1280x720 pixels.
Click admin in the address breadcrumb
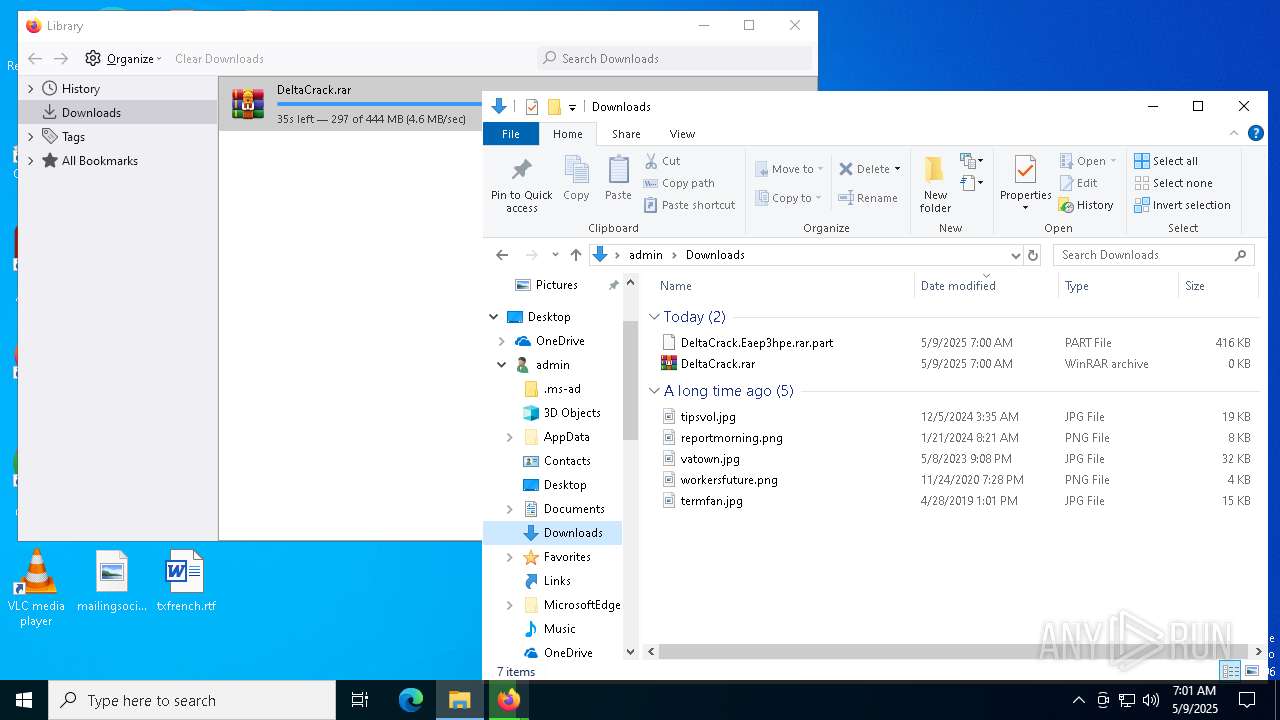click(646, 255)
